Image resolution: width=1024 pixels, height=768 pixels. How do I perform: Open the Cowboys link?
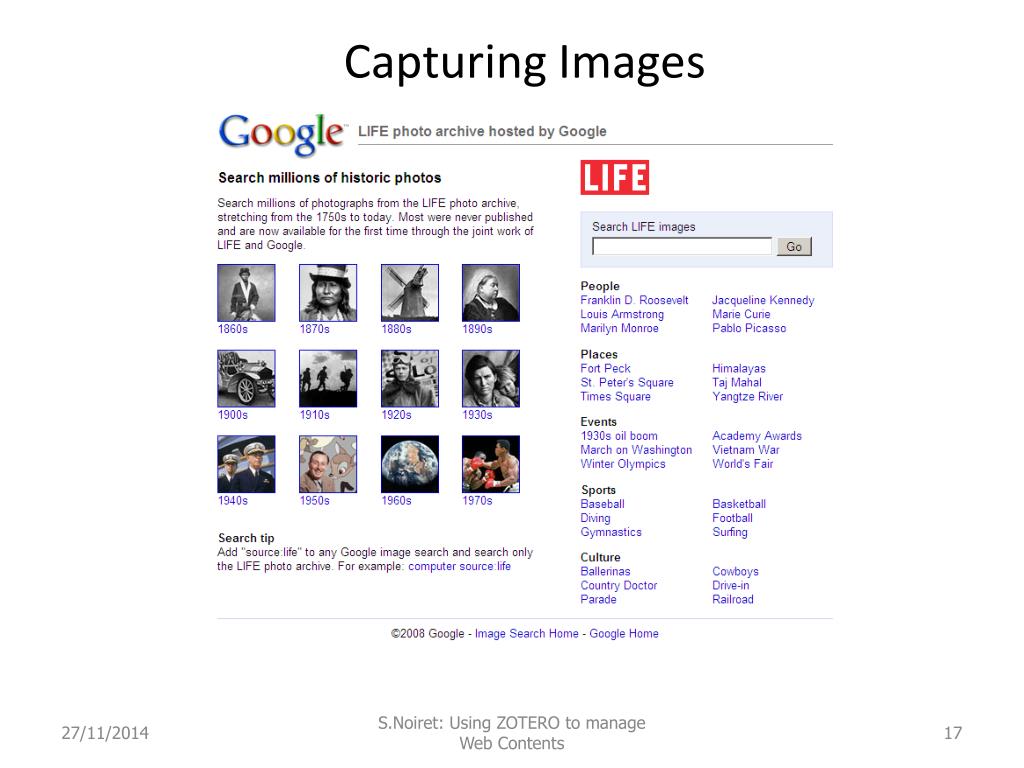click(x=735, y=571)
